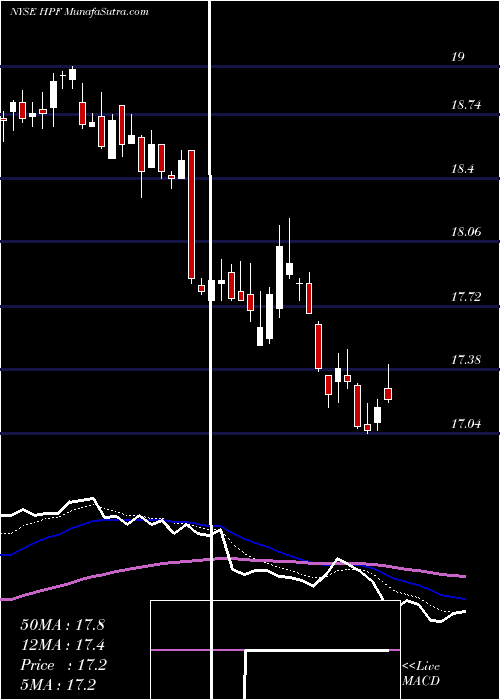Click the Price : 17.2 readout
This screenshot has height=700, width=500.
(63, 665)
